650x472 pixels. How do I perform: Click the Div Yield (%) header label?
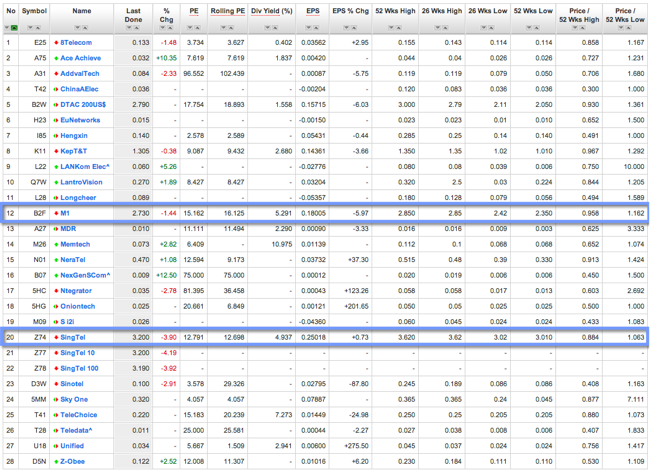[272, 11]
